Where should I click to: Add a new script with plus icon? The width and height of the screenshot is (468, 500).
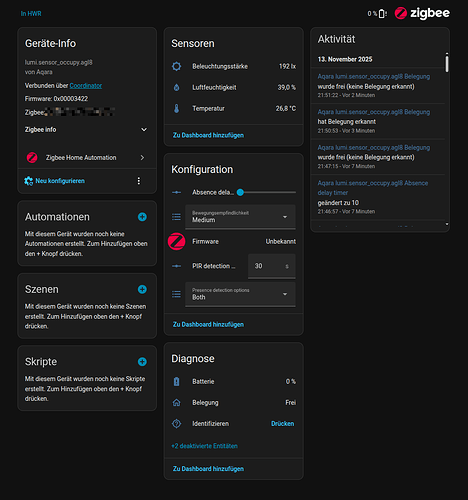tap(142, 362)
